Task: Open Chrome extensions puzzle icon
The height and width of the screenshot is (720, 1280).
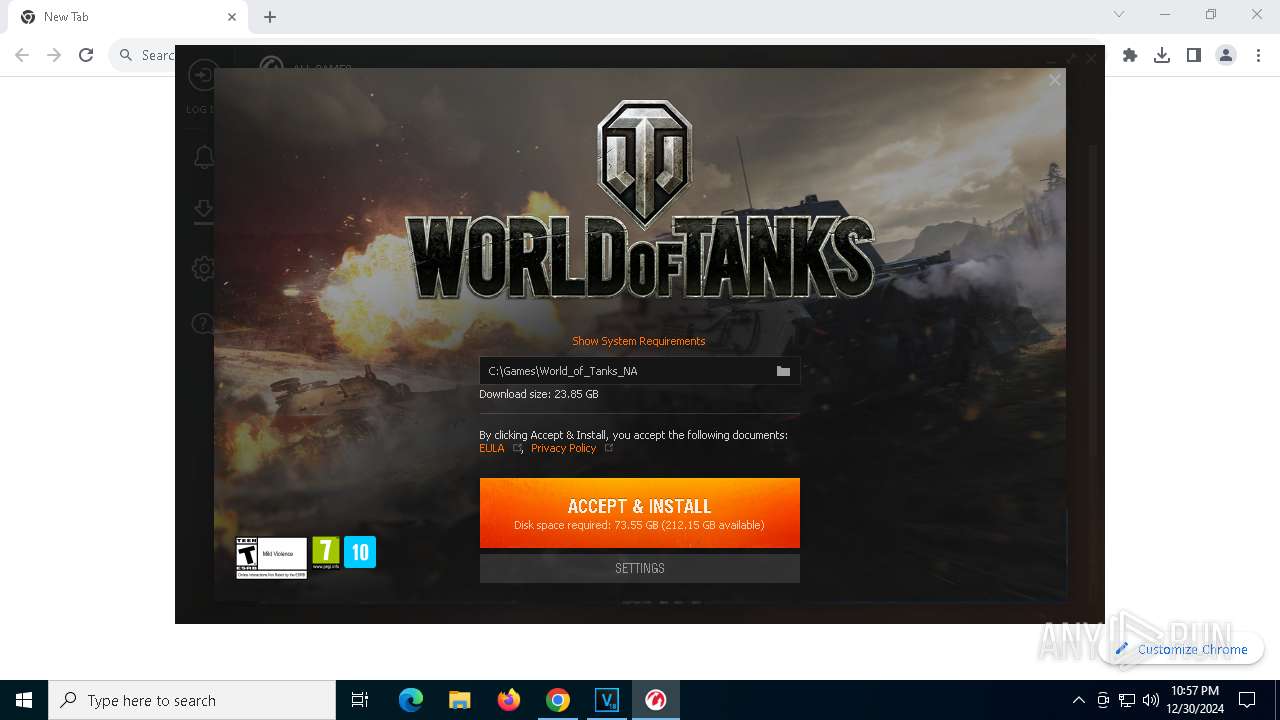Action: [x=1130, y=55]
